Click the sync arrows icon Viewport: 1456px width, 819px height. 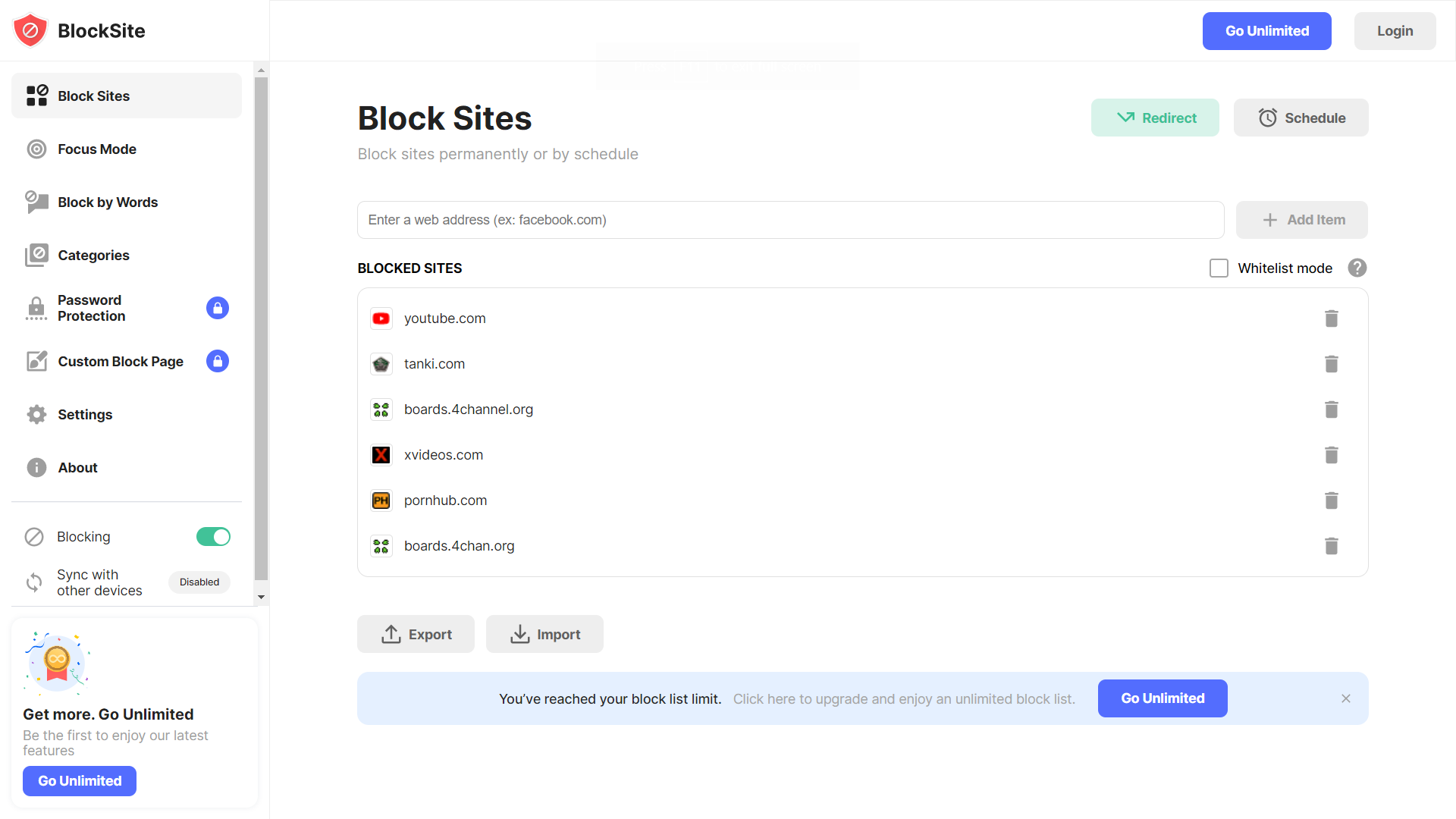pos(34,582)
